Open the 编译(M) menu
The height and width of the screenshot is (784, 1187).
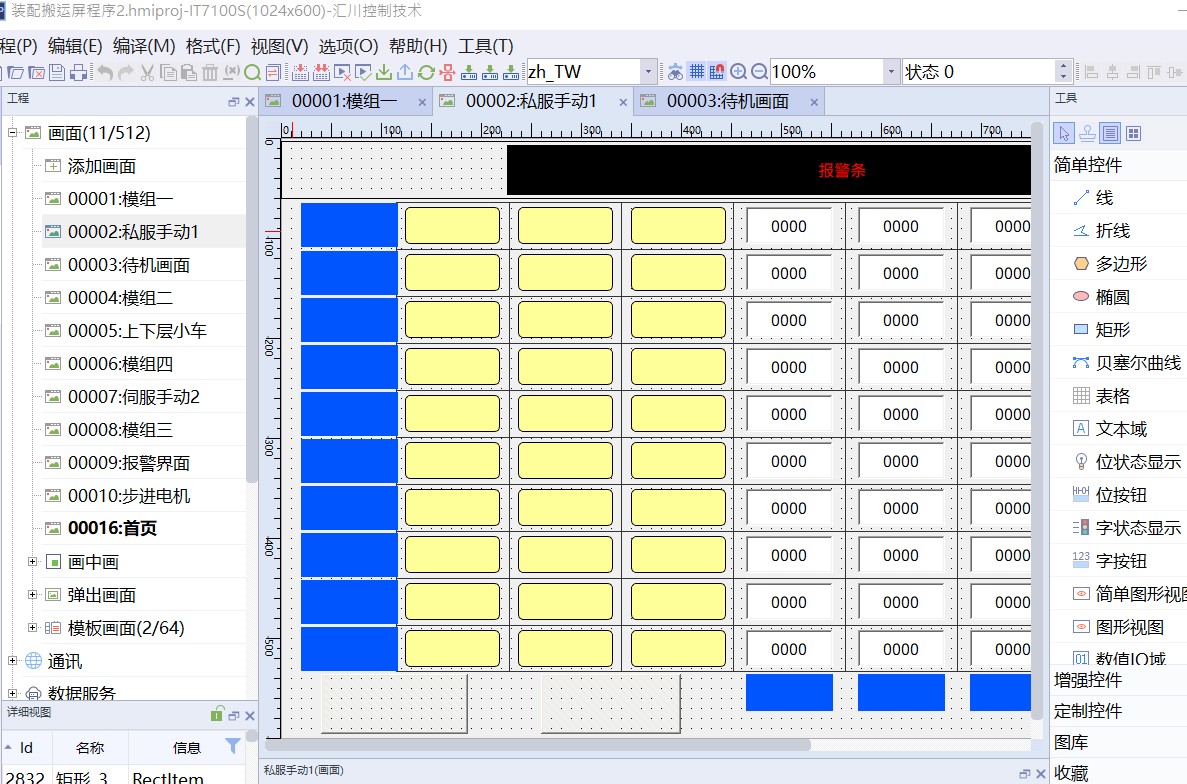(144, 46)
